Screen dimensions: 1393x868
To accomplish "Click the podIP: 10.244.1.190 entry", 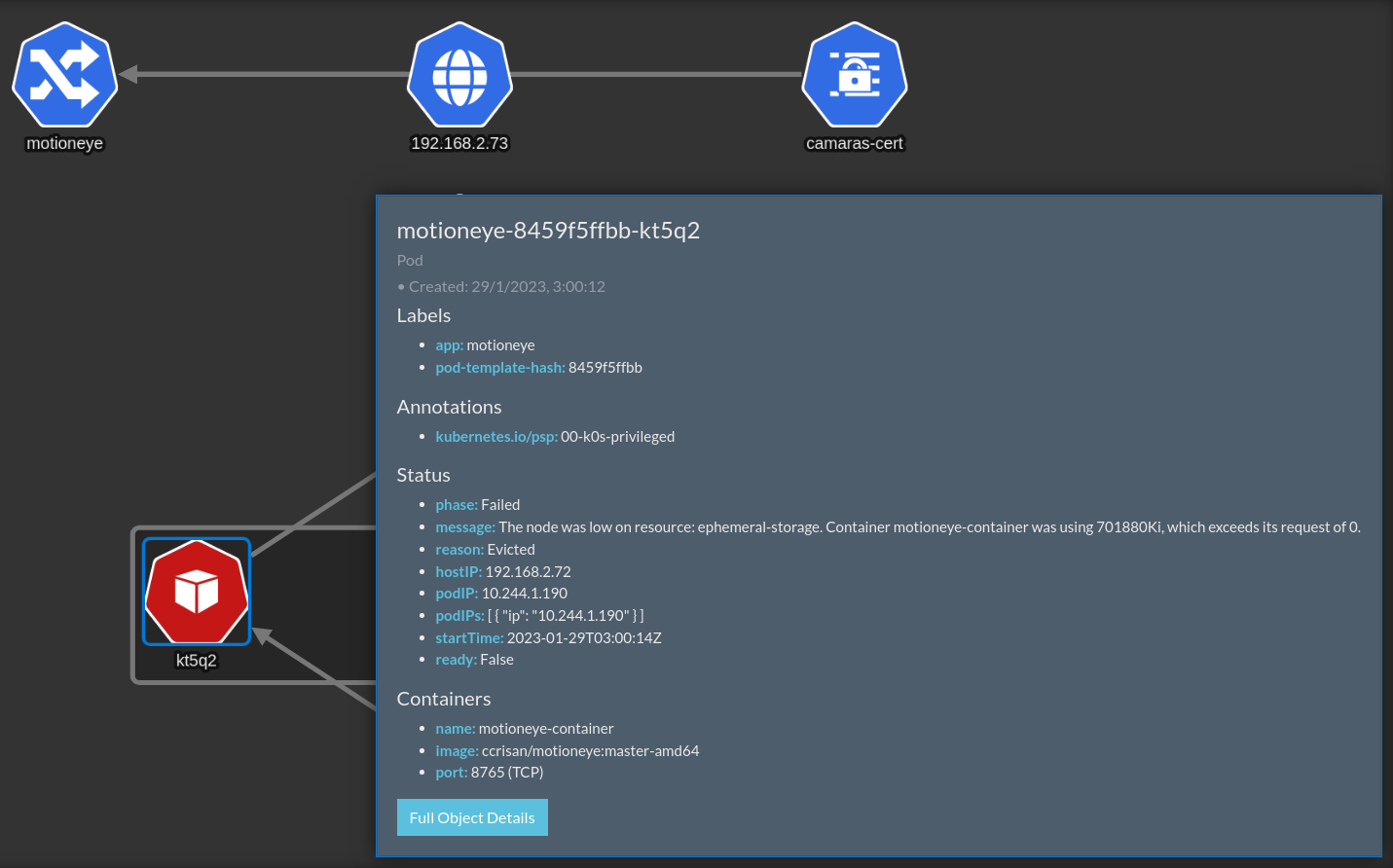I will coord(500,594).
